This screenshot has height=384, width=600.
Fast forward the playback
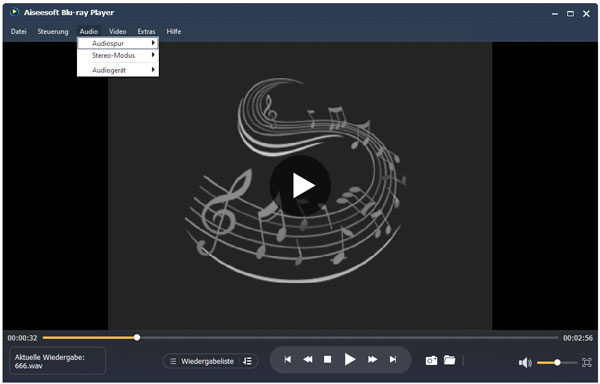point(372,360)
